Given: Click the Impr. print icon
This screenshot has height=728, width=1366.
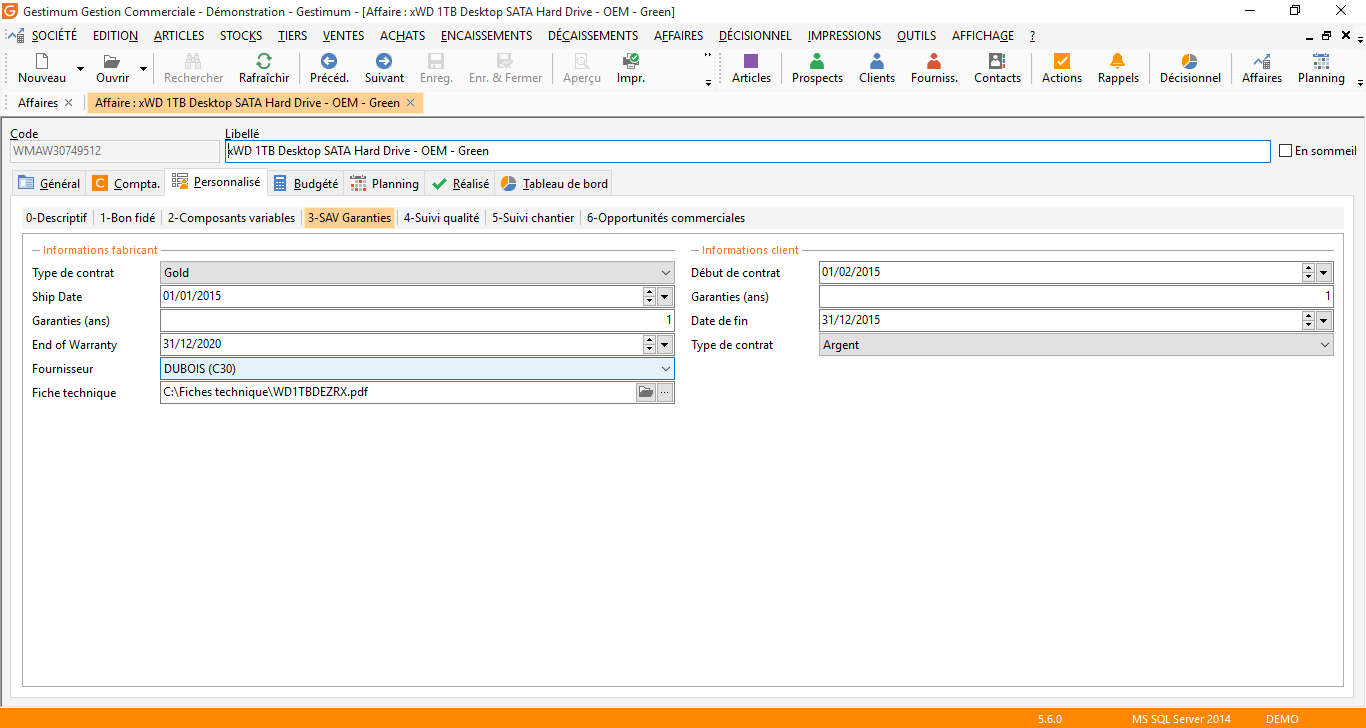Looking at the screenshot, I should tap(631, 61).
